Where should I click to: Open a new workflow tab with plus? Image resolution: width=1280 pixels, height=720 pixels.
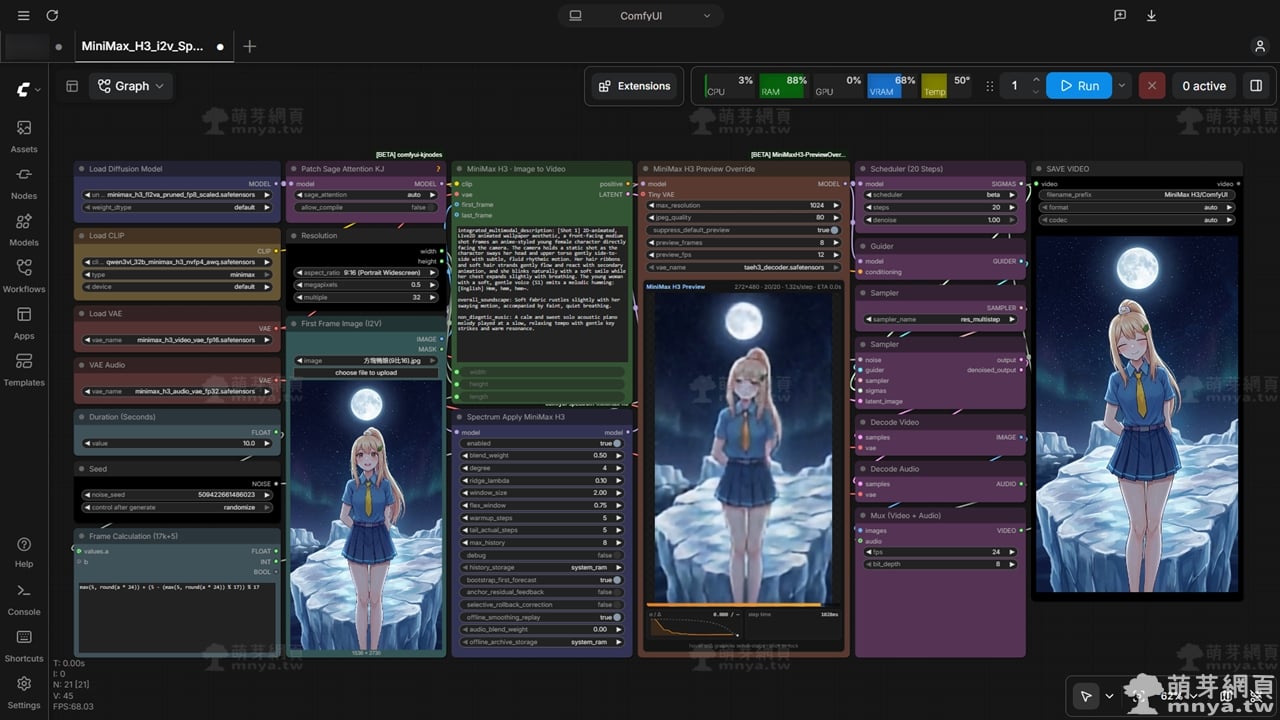tap(249, 46)
